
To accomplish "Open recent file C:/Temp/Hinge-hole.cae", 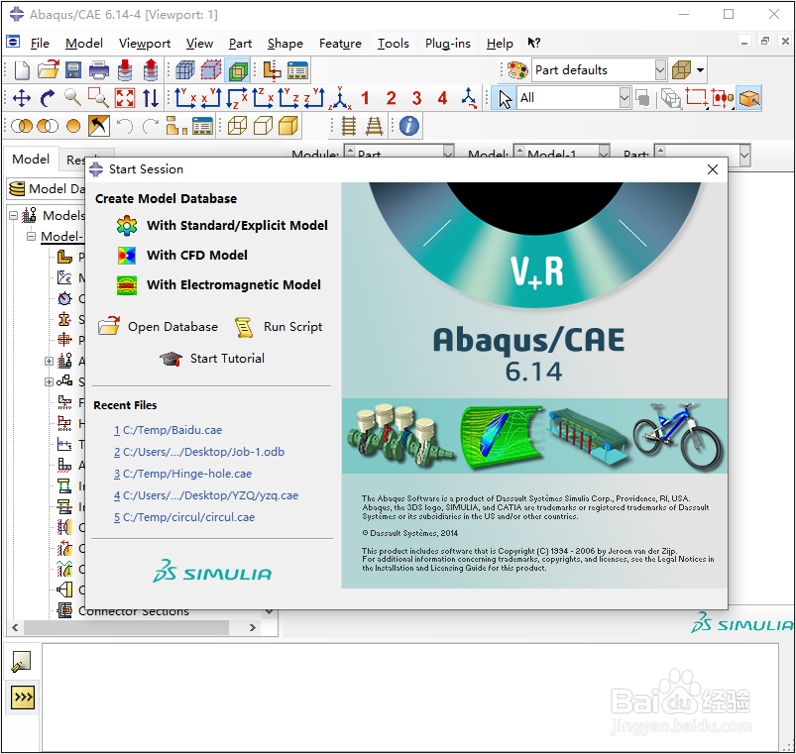I will 183,474.
